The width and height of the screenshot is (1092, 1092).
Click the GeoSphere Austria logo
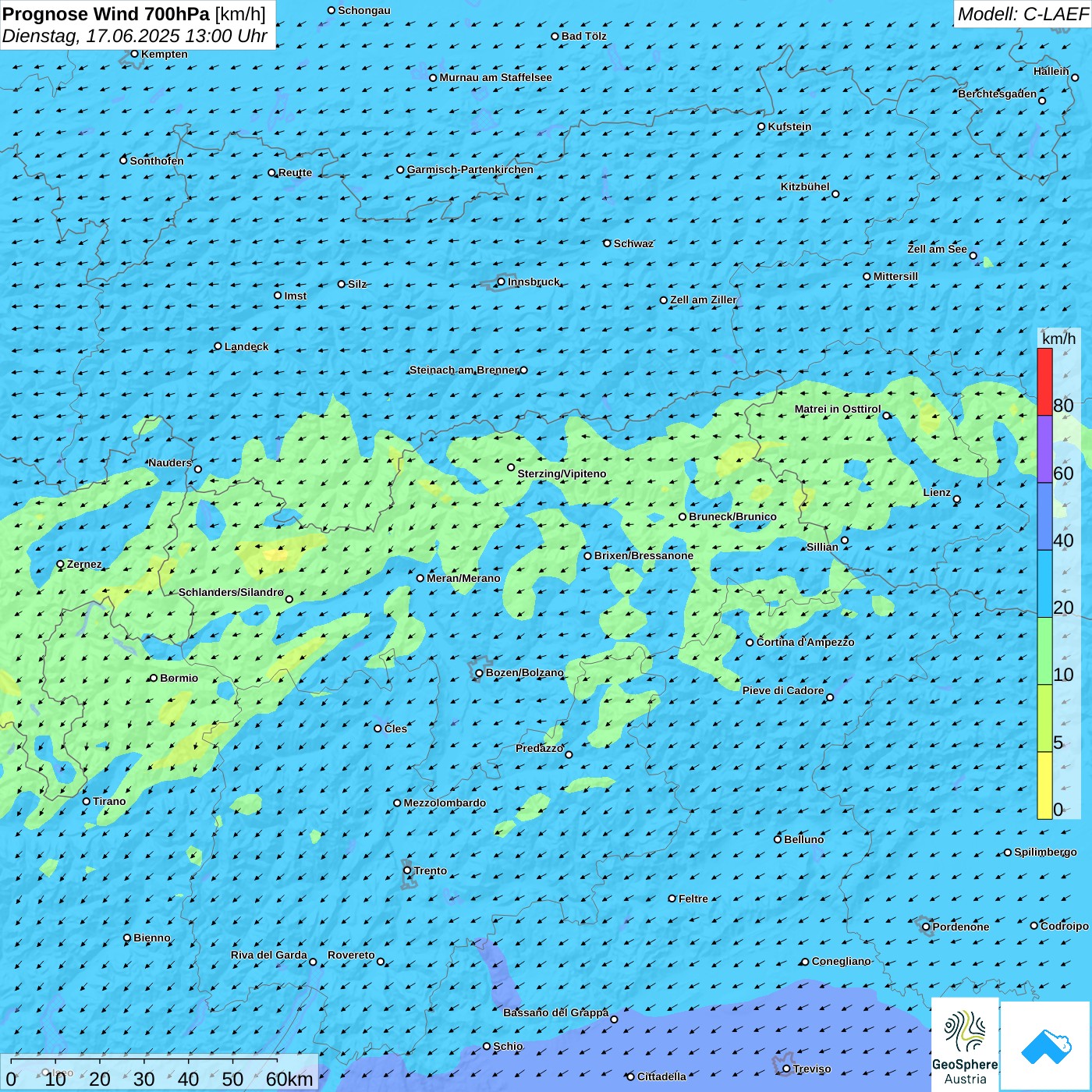965,1044
